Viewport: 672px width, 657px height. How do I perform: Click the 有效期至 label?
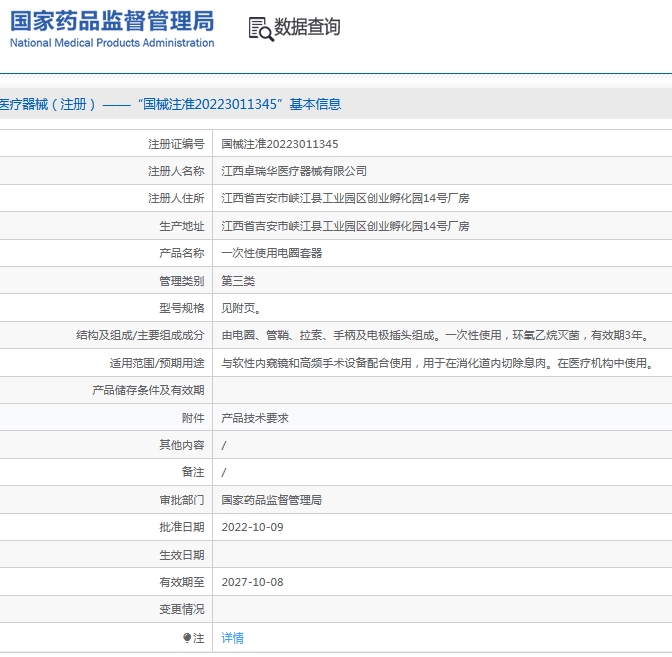[182, 582]
